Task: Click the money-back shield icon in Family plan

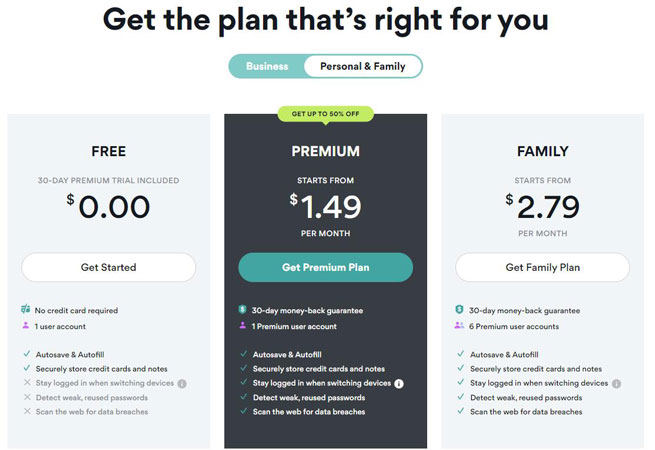Action: click(460, 311)
